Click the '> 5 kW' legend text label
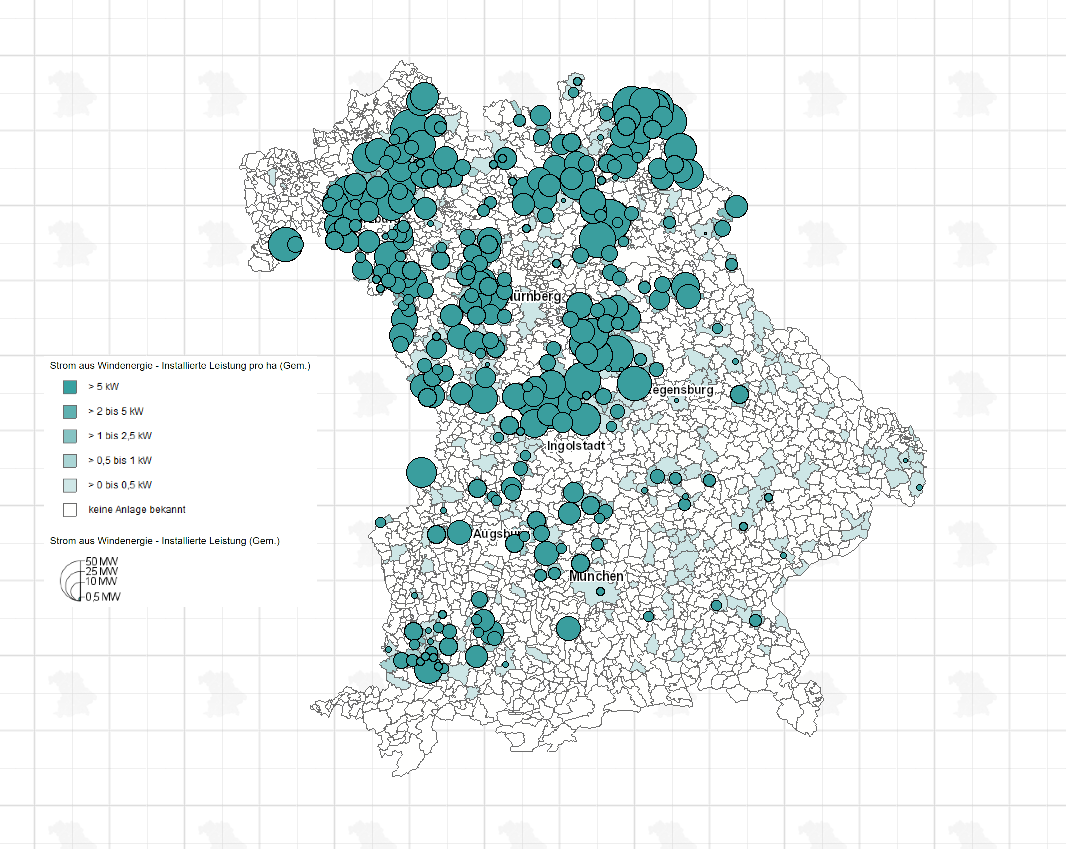Image resolution: width=1066 pixels, height=849 pixels. click(104, 386)
